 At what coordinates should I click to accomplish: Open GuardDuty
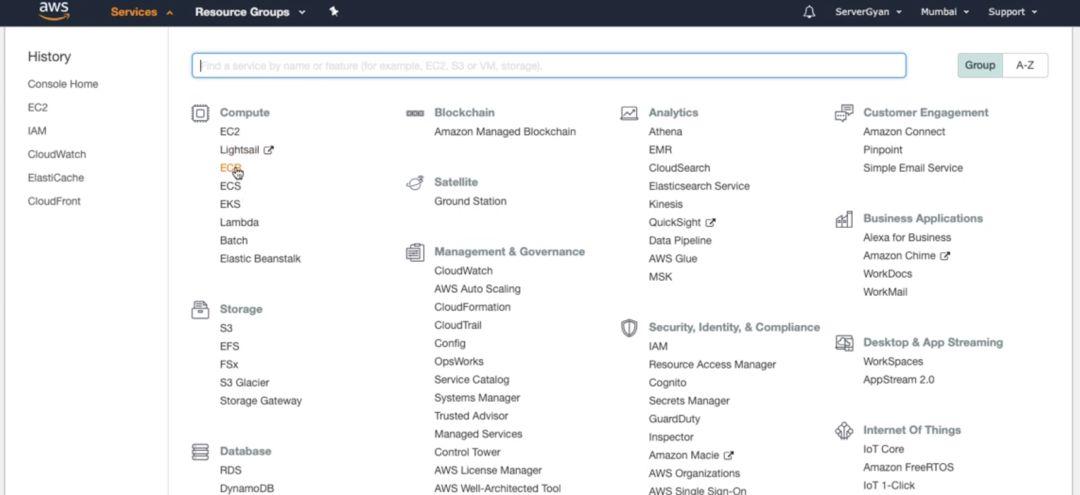pos(674,419)
